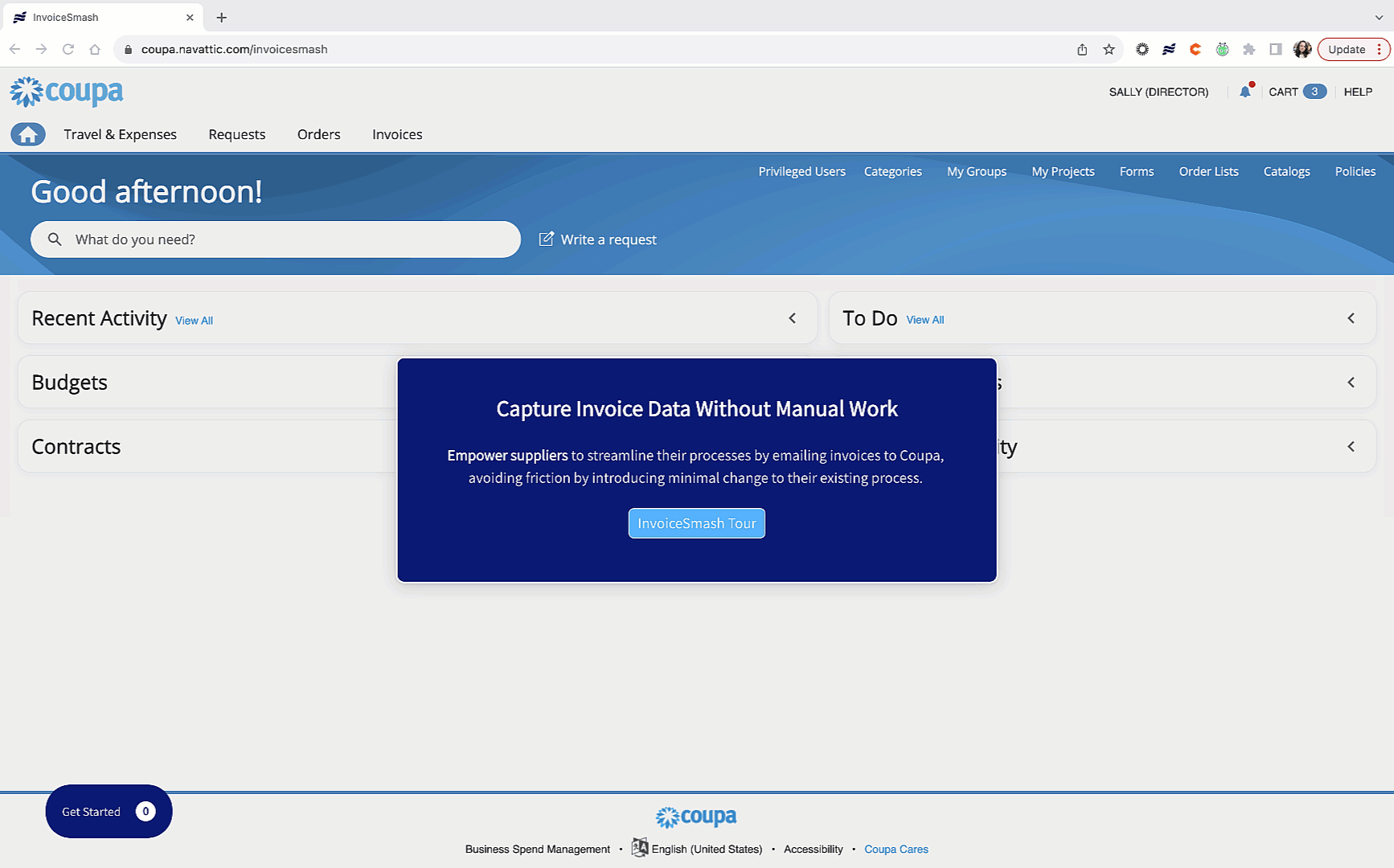This screenshot has width=1394, height=868.
Task: Go to Categories link
Action: (893, 171)
